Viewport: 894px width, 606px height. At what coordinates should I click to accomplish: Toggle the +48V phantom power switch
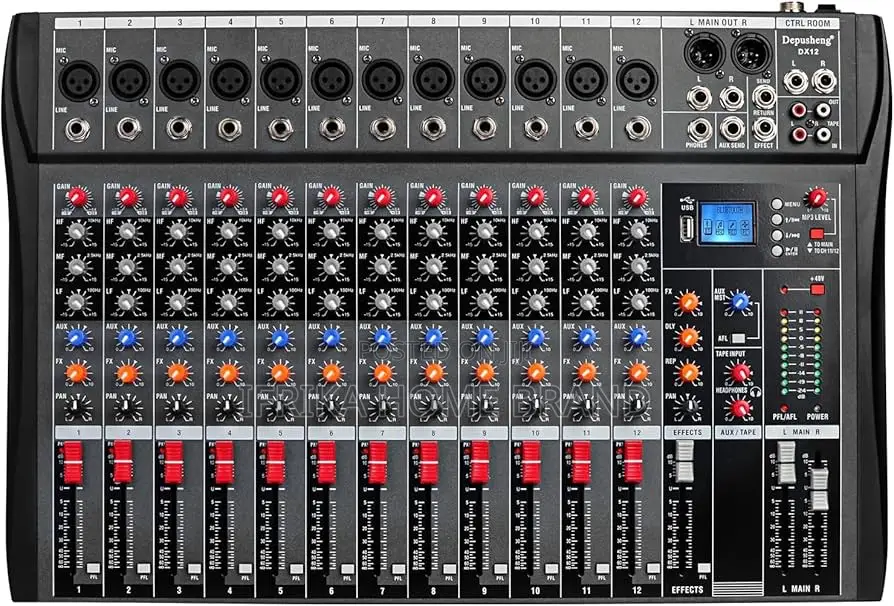817,290
